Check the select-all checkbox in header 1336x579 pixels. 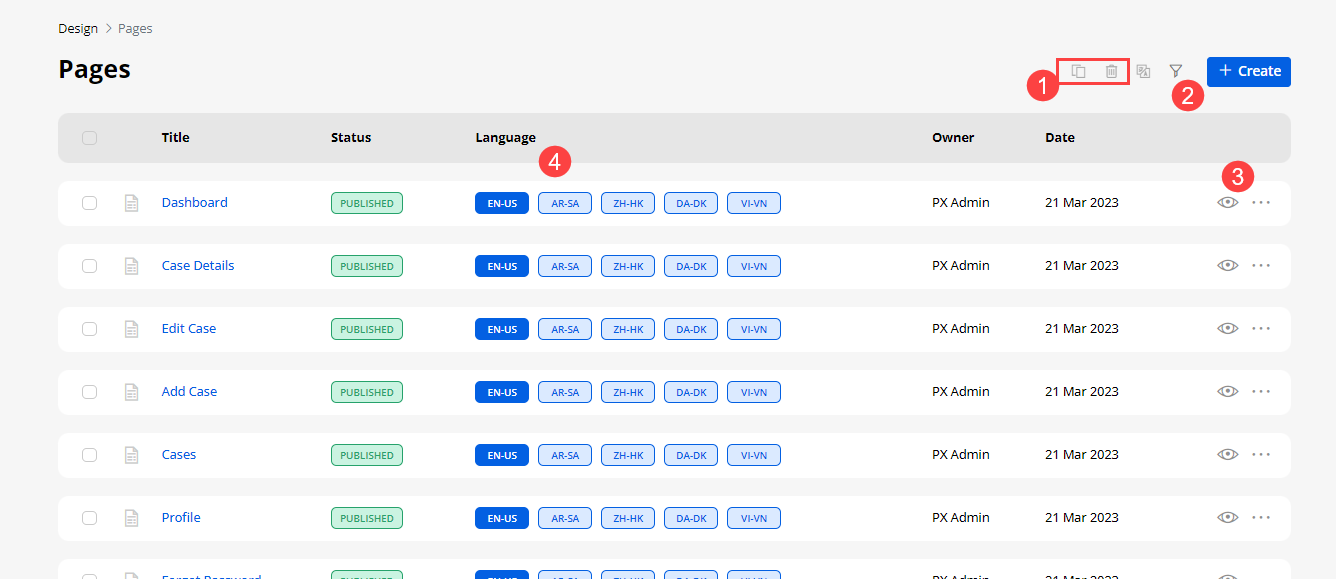tap(90, 138)
